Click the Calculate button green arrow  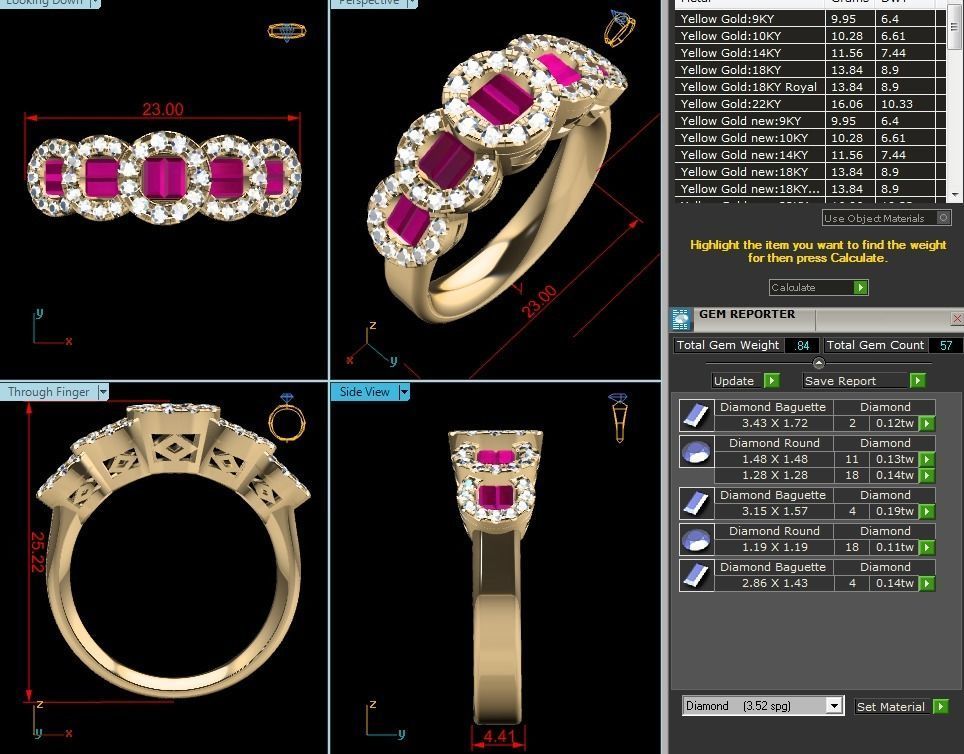[861, 287]
